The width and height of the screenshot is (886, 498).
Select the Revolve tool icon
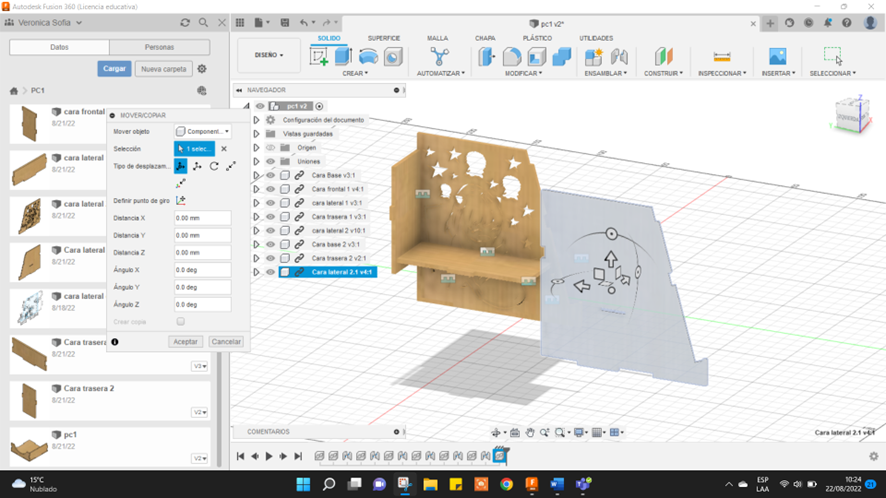(x=368, y=57)
